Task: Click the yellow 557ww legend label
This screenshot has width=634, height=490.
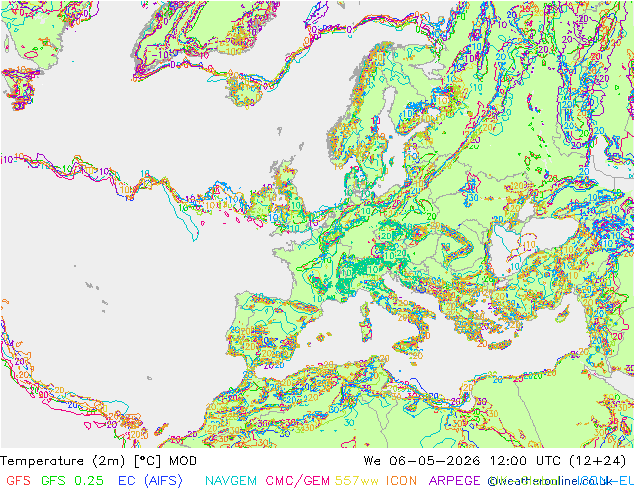Action: click(x=357, y=480)
